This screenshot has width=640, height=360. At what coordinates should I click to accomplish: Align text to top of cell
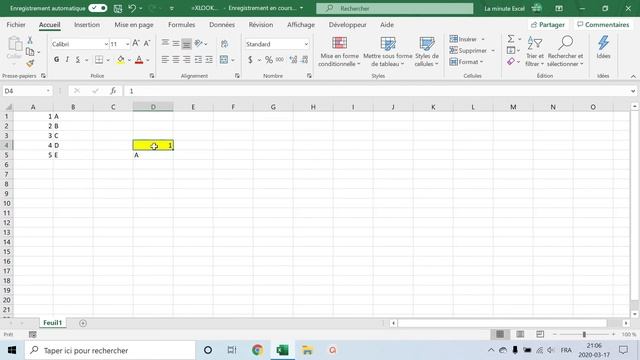165,43
